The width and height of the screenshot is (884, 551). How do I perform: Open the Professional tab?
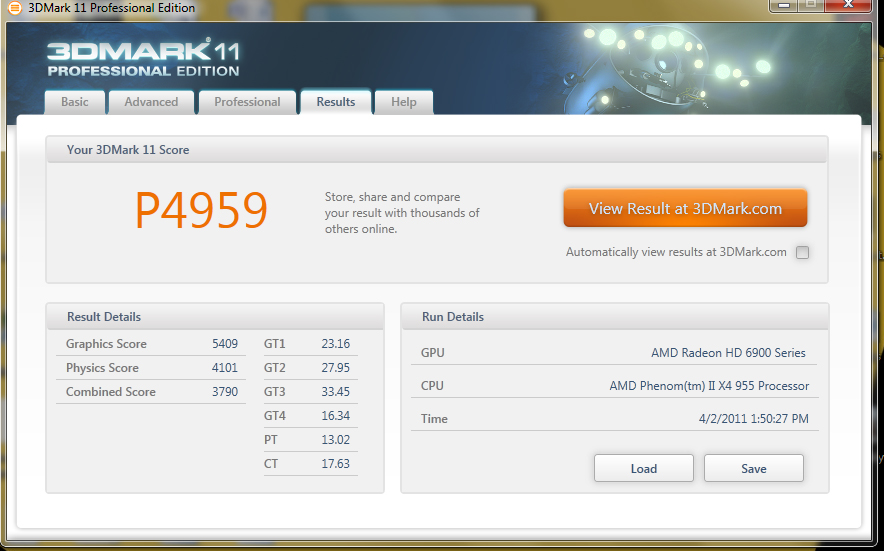[247, 102]
